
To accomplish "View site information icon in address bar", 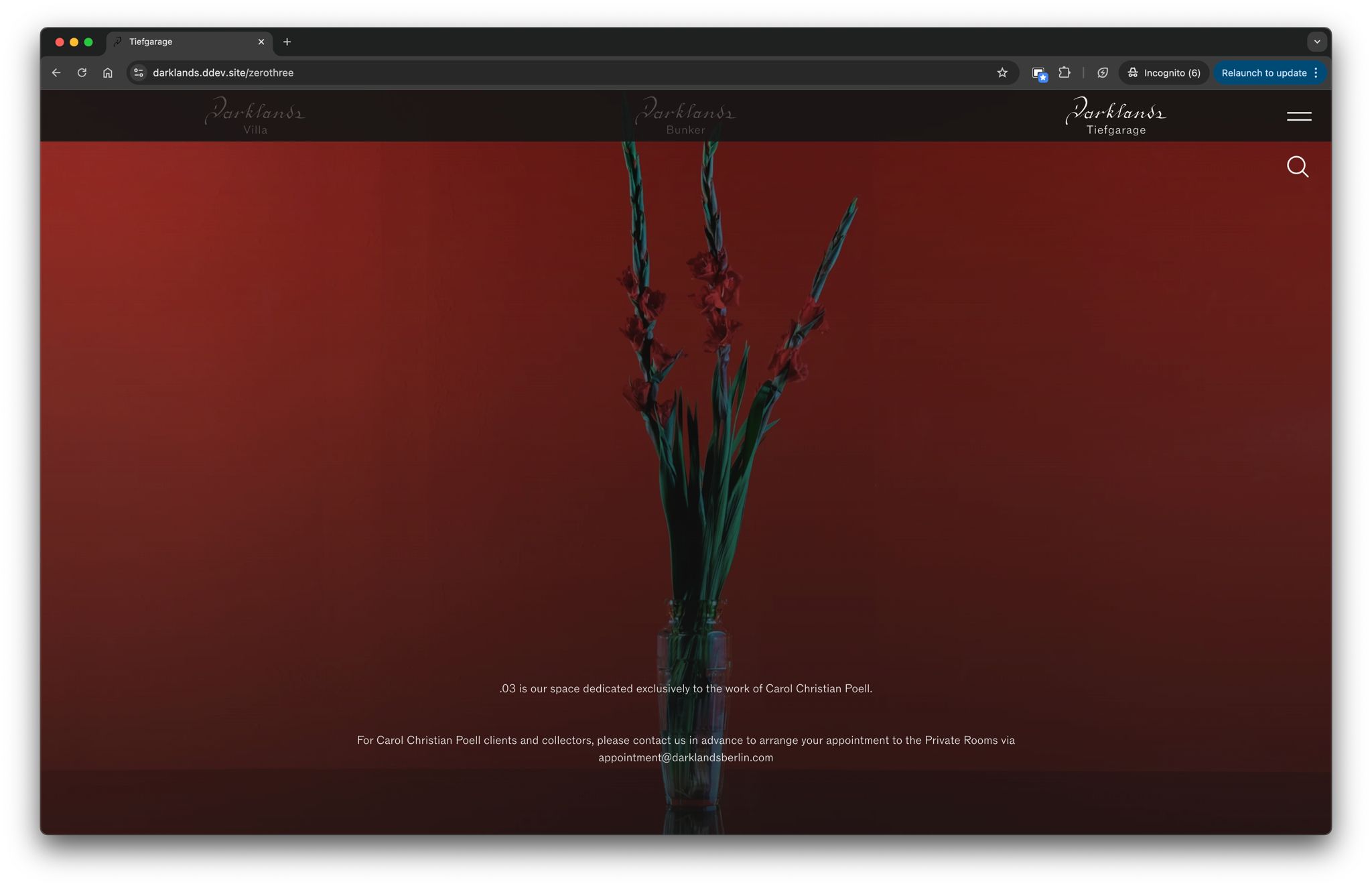I will tap(139, 72).
